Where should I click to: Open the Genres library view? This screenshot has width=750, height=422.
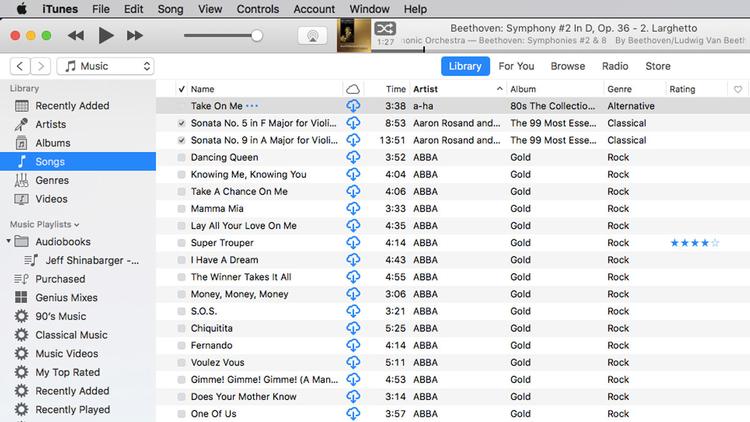78,180
